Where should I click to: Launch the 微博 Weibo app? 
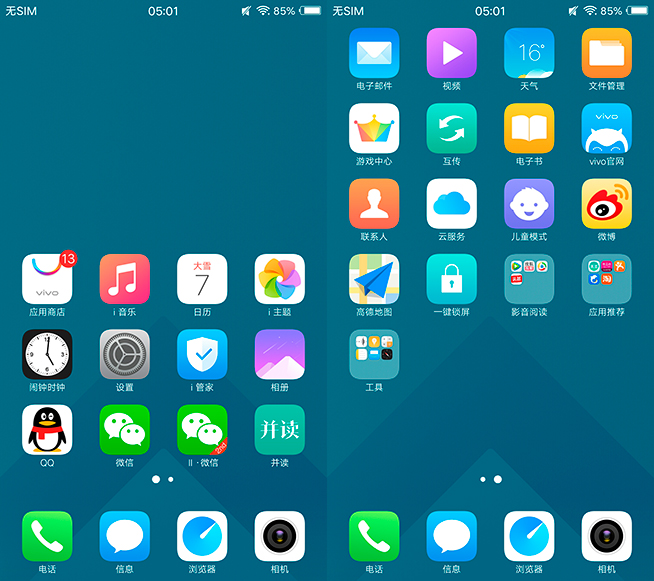[x=607, y=204]
